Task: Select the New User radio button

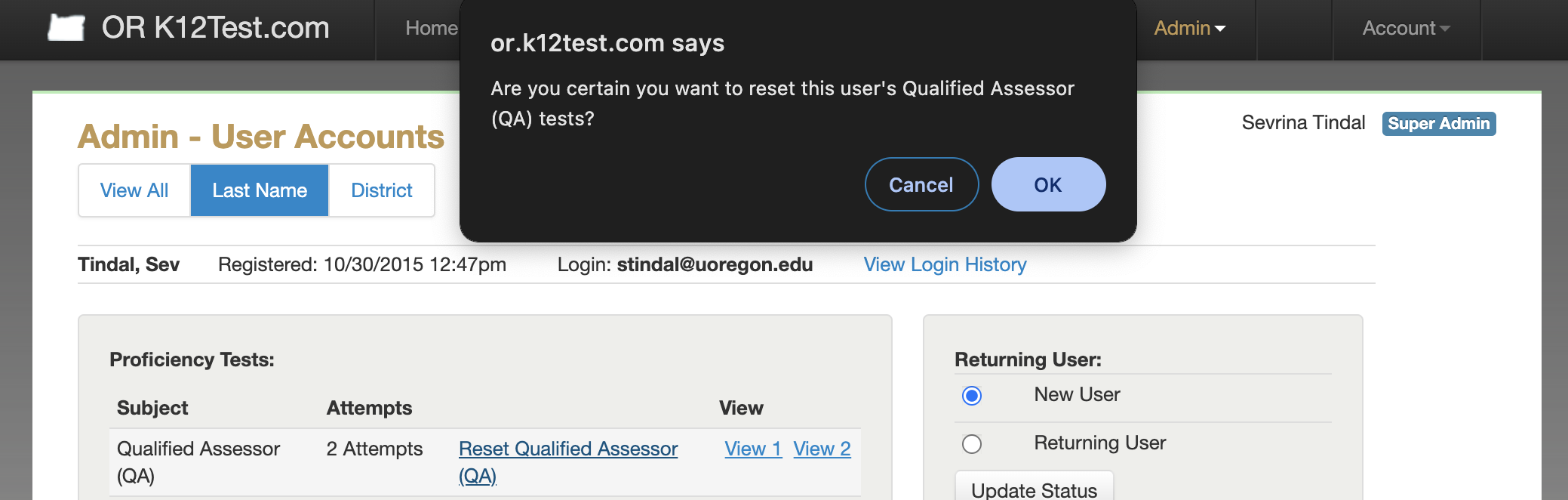Action: tap(972, 396)
